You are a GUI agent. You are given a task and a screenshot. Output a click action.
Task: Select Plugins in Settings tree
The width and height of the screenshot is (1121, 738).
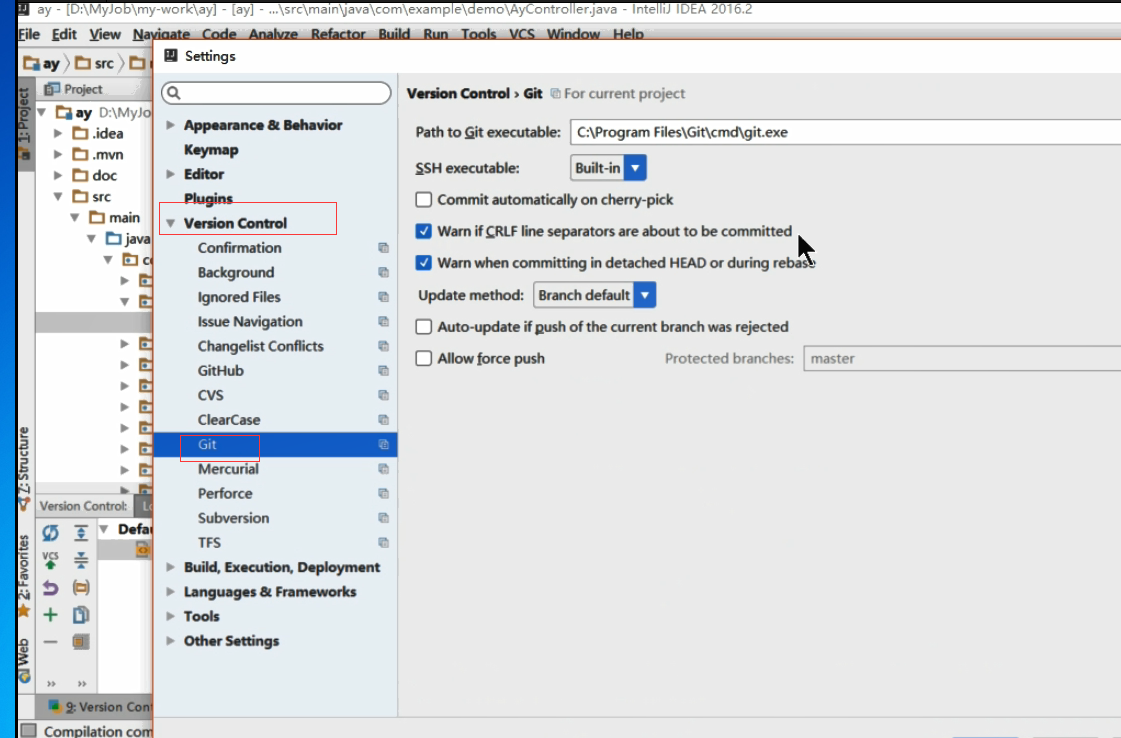208,199
